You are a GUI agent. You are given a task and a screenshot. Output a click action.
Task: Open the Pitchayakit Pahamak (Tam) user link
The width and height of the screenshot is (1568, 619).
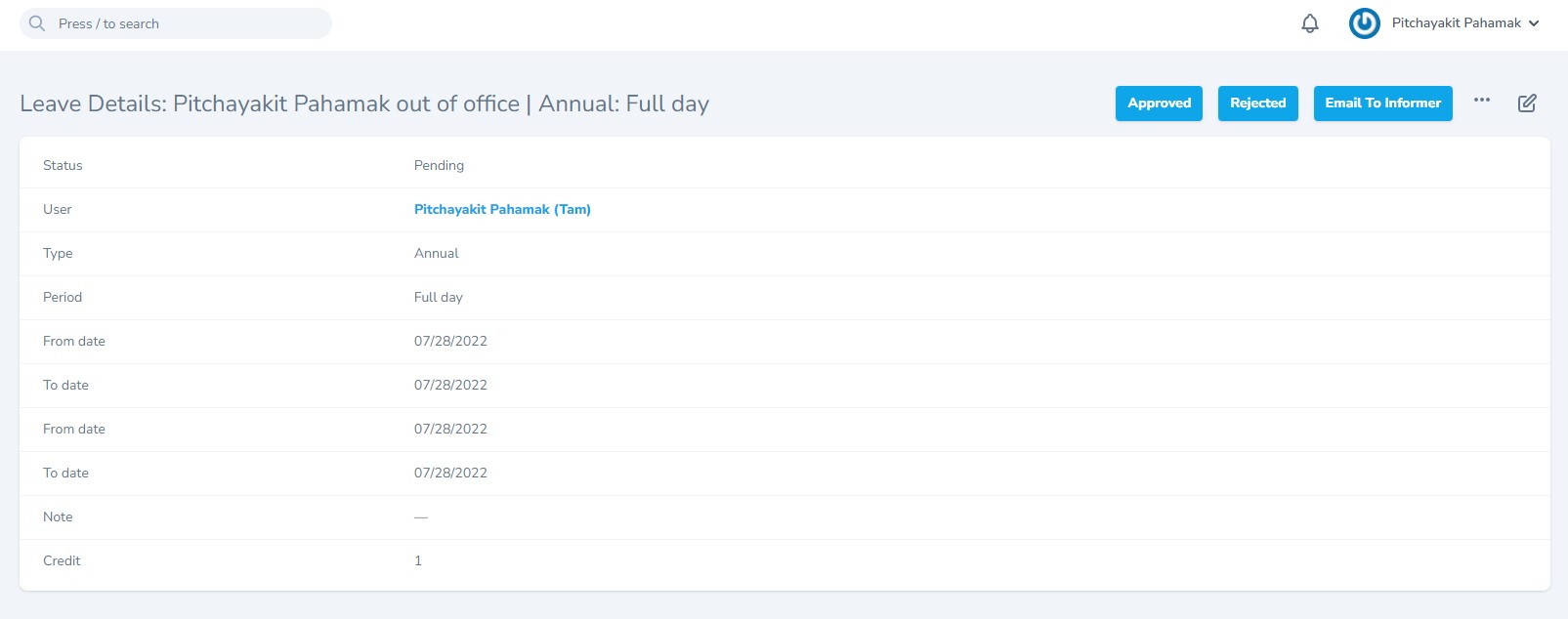point(502,209)
